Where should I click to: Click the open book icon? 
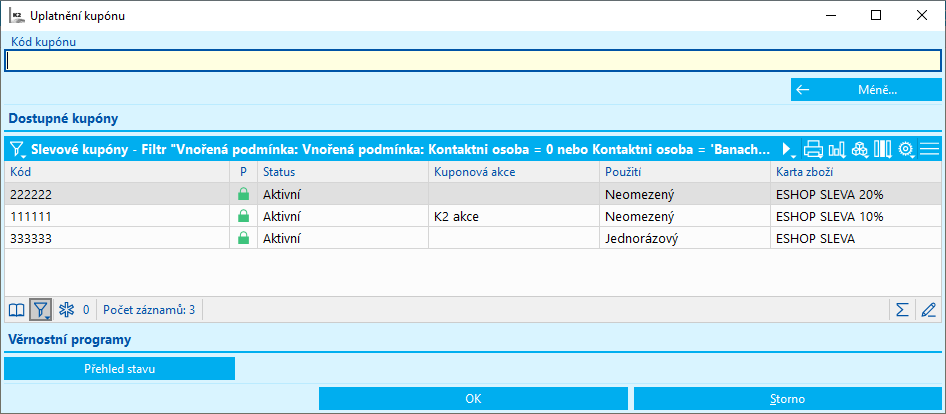click(17, 310)
